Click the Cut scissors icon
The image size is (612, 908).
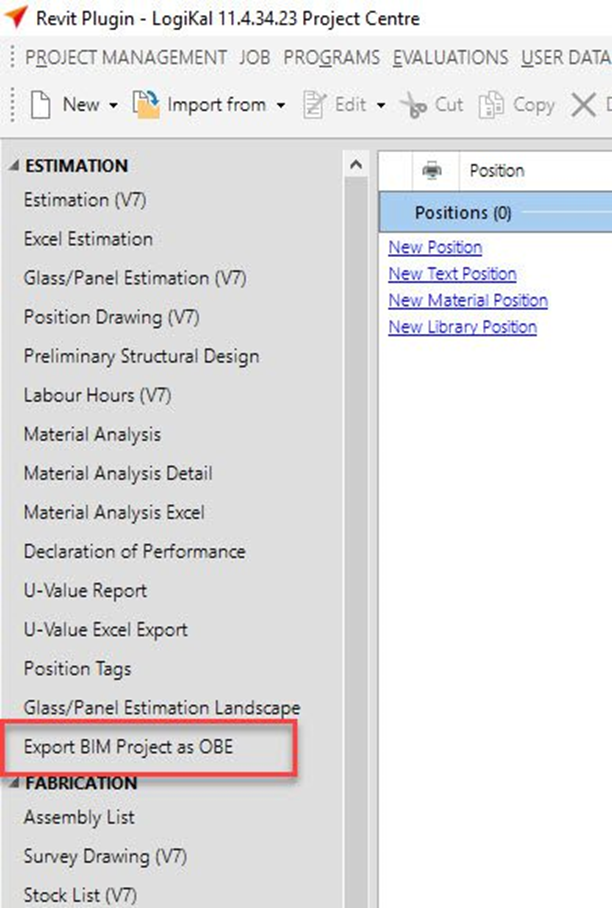click(412, 104)
